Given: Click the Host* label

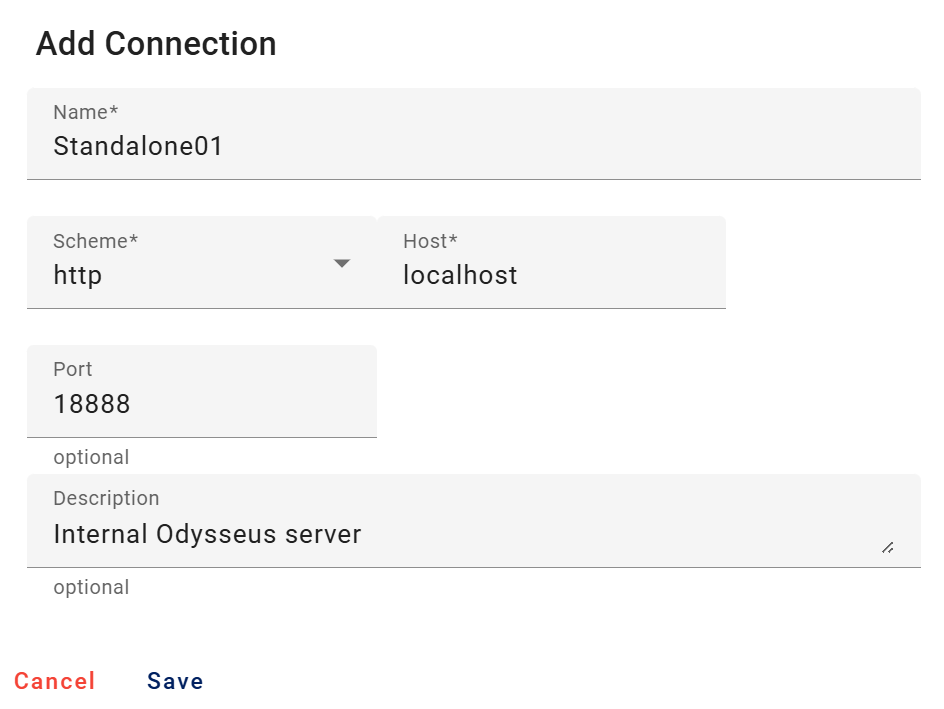Looking at the screenshot, I should point(430,241).
